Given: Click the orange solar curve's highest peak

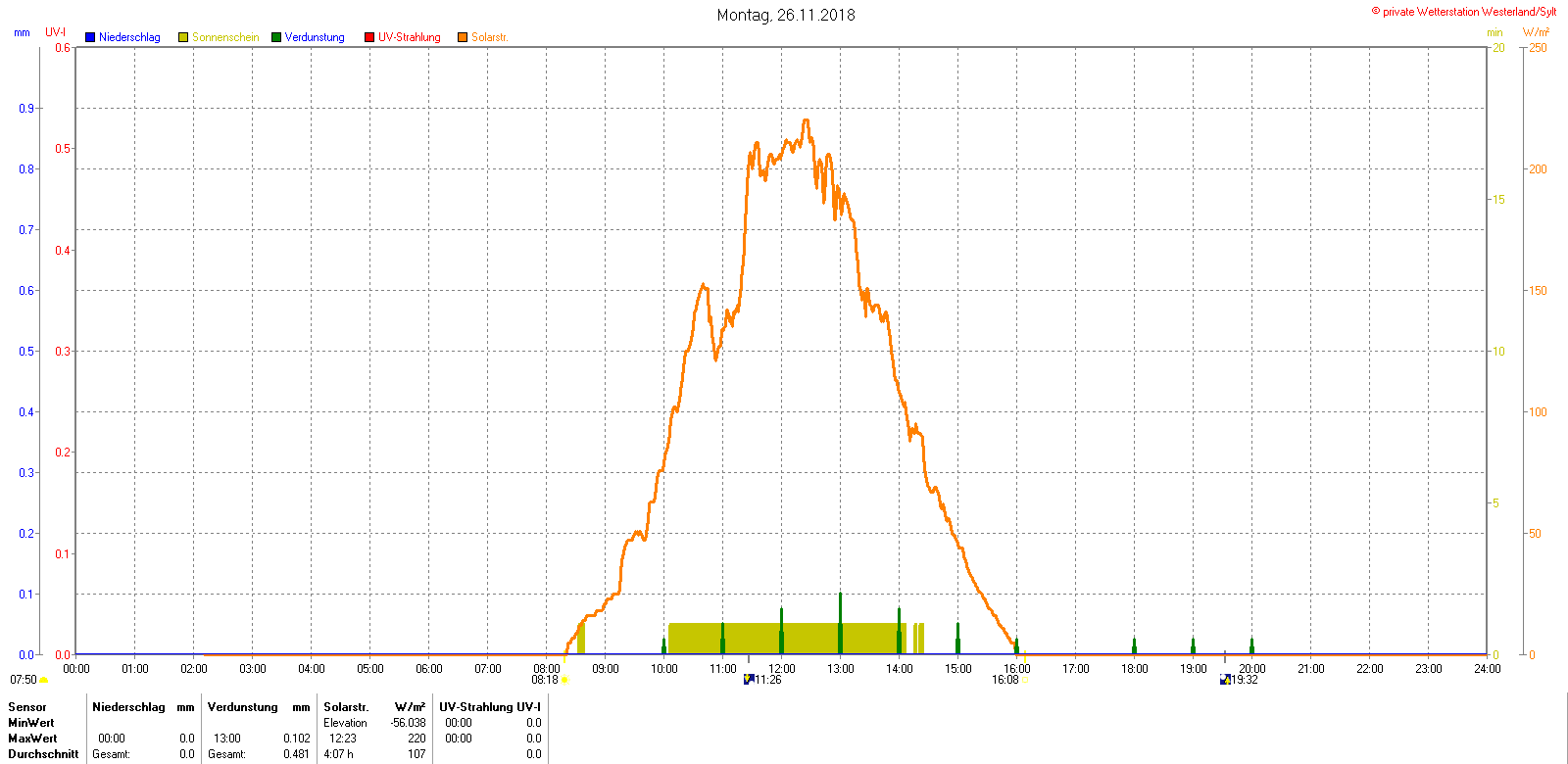Looking at the screenshot, I should [x=806, y=121].
